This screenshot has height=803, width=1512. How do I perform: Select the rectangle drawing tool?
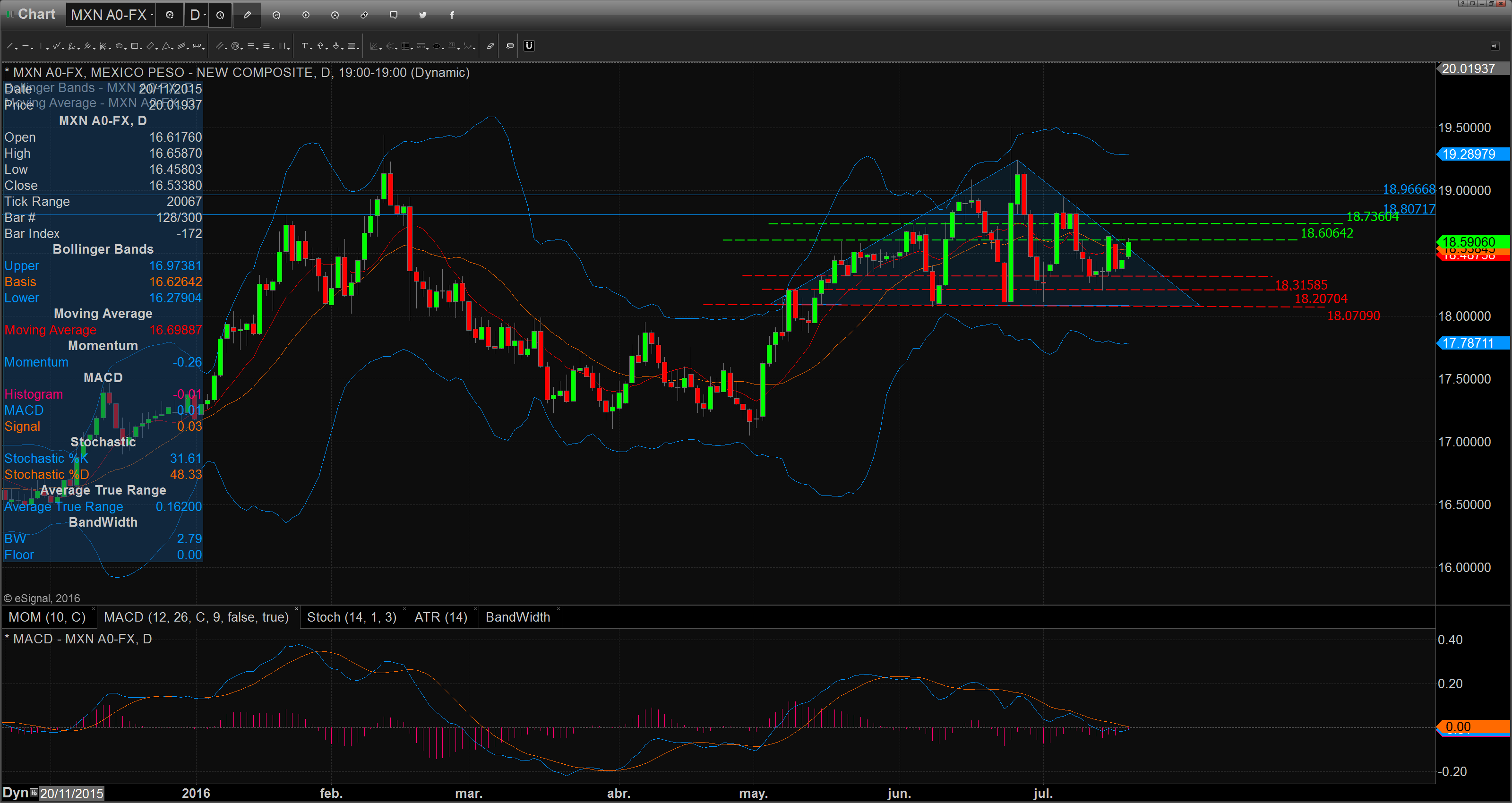pos(134,46)
